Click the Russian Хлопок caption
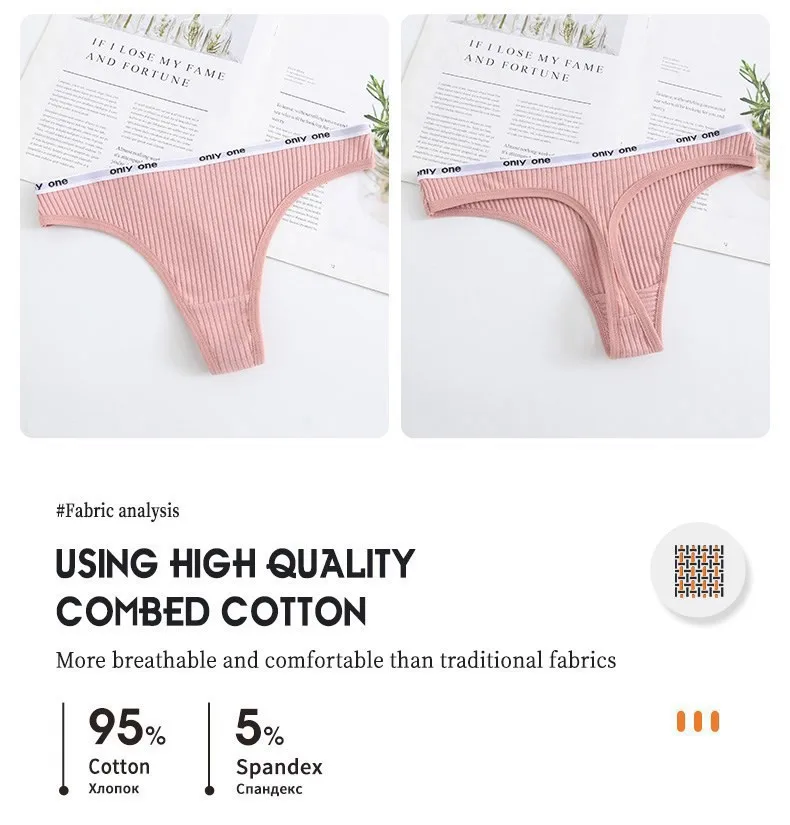The image size is (790, 825). coord(114,789)
